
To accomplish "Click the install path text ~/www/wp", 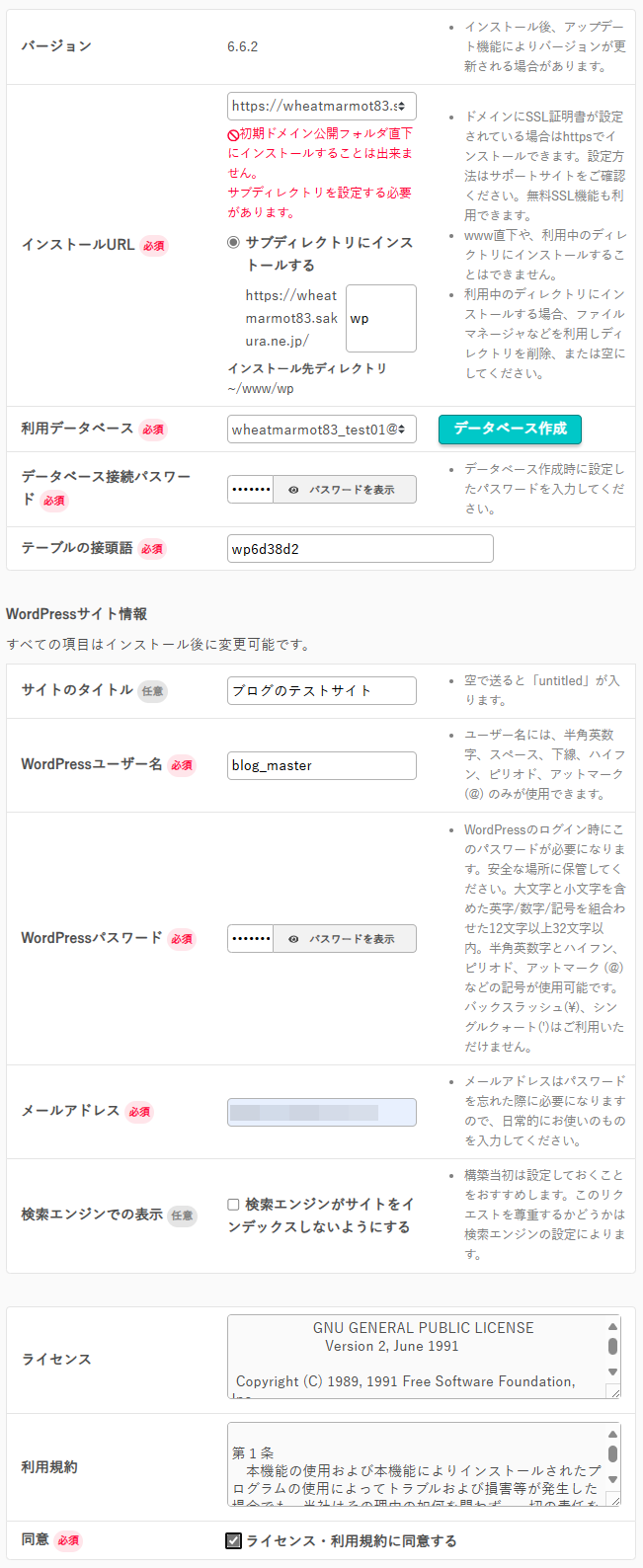I will click(260, 388).
